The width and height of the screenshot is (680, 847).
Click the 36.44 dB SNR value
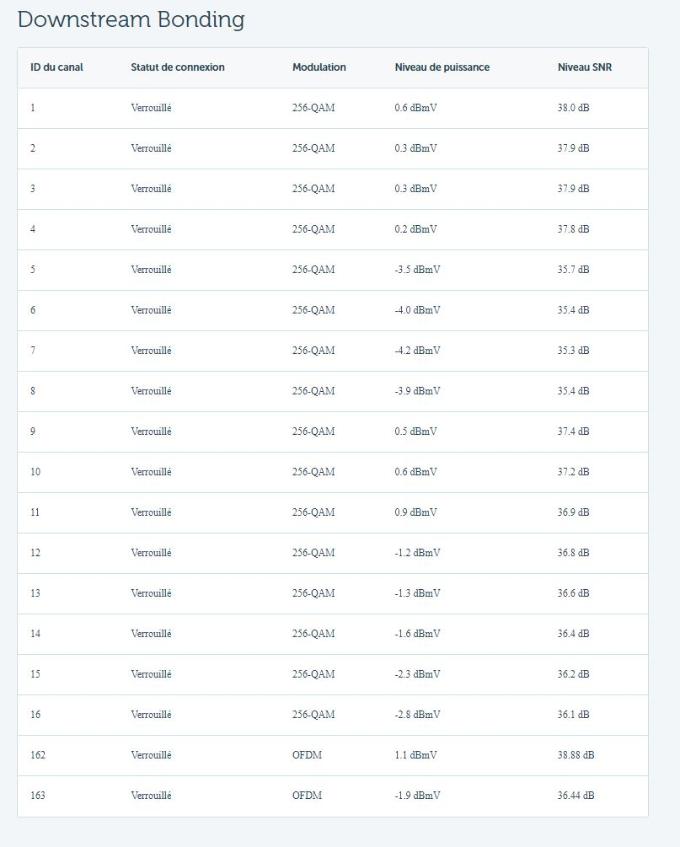575,796
